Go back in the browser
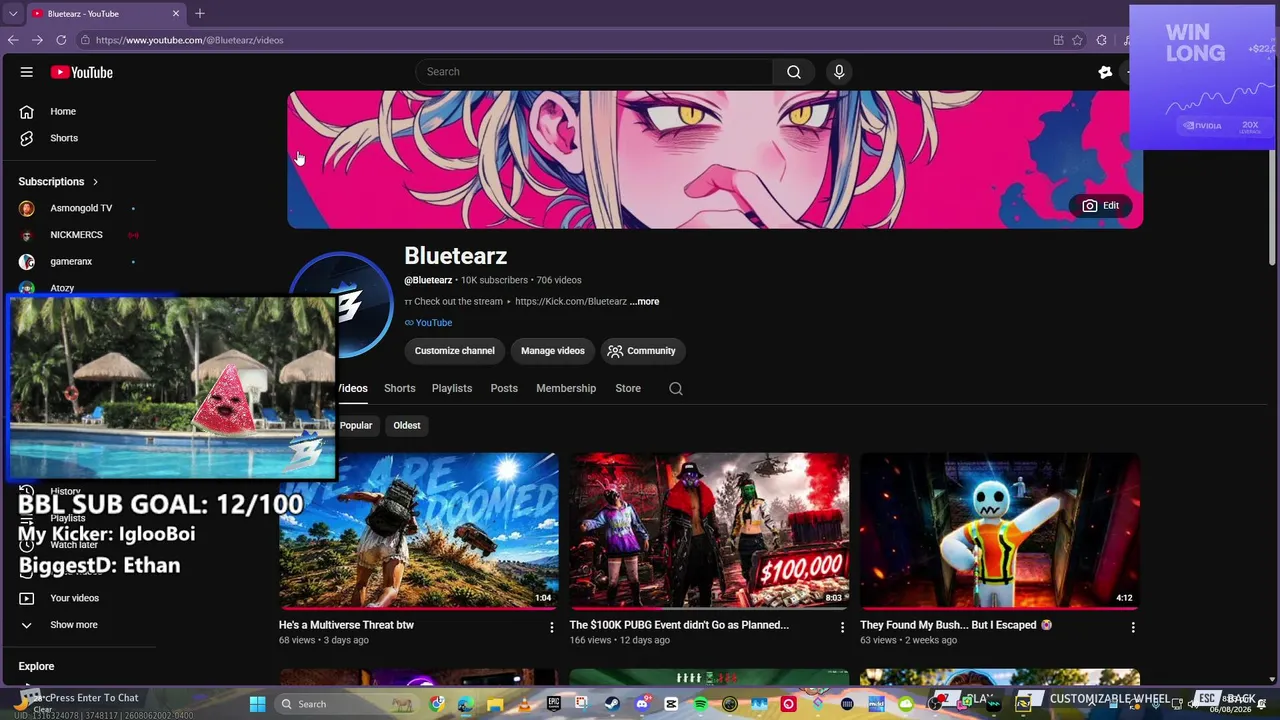Image resolution: width=1280 pixels, height=720 pixels. 13,40
